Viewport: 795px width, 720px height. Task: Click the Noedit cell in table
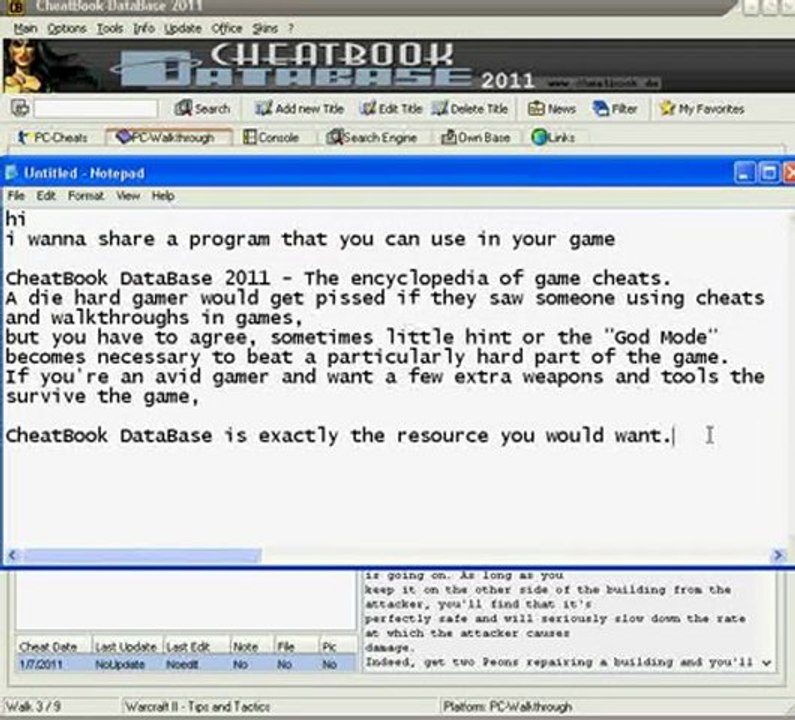click(x=182, y=664)
